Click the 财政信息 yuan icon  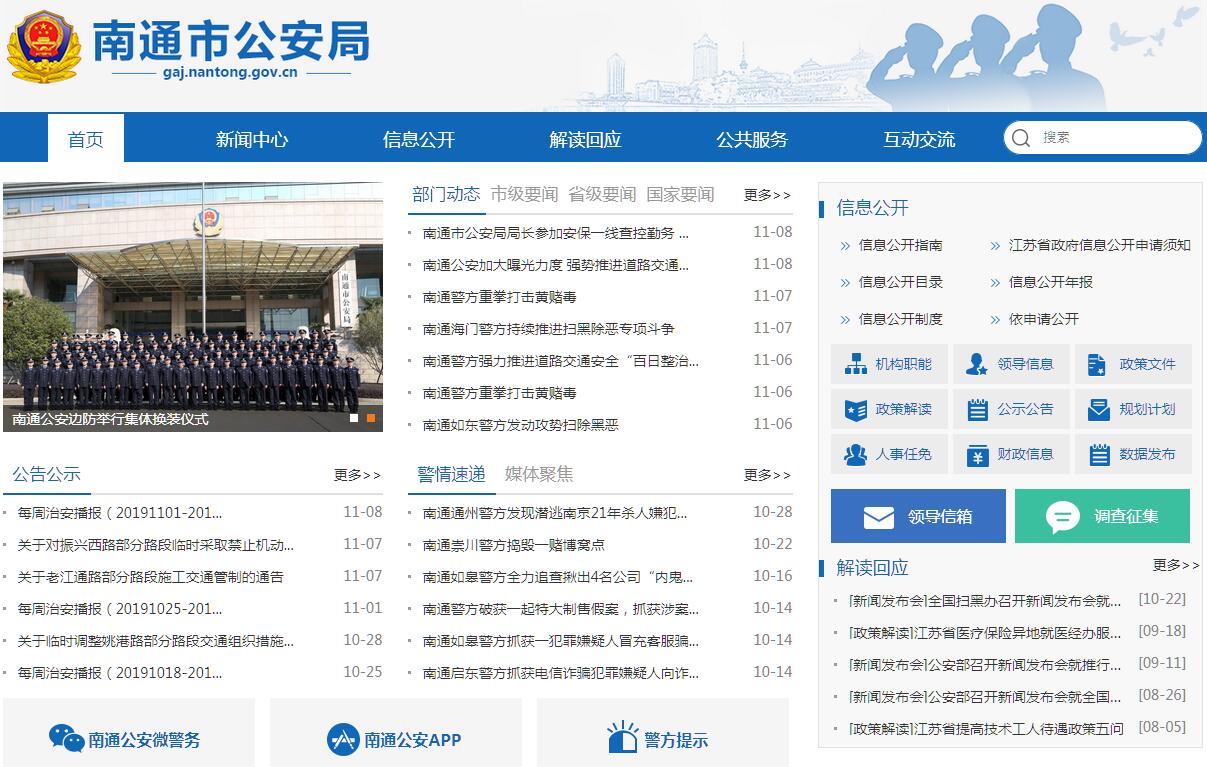(x=977, y=455)
